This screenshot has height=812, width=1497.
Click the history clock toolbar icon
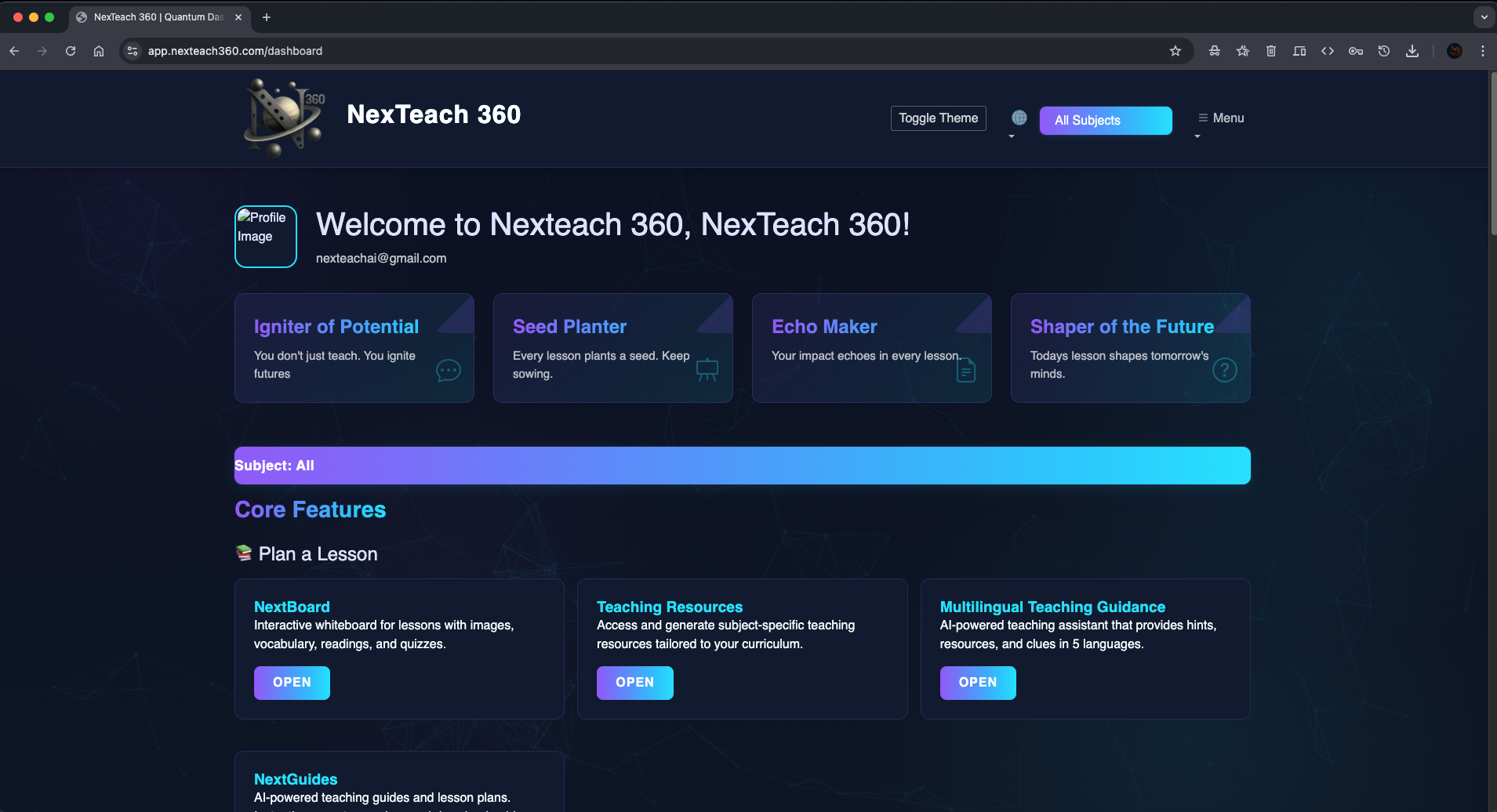click(1384, 51)
